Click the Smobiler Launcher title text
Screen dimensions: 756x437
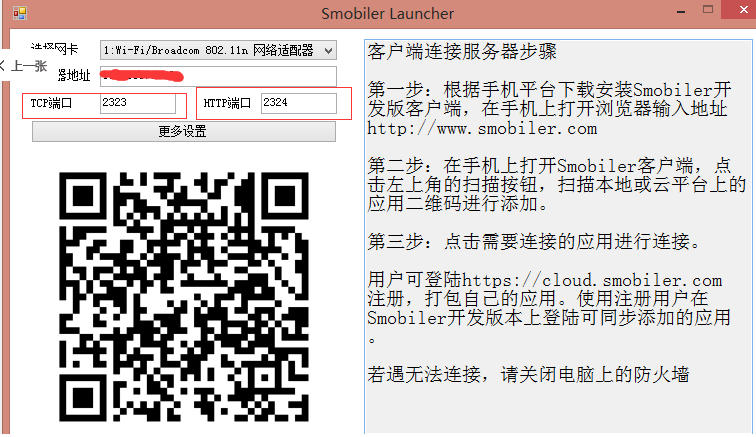[388, 14]
